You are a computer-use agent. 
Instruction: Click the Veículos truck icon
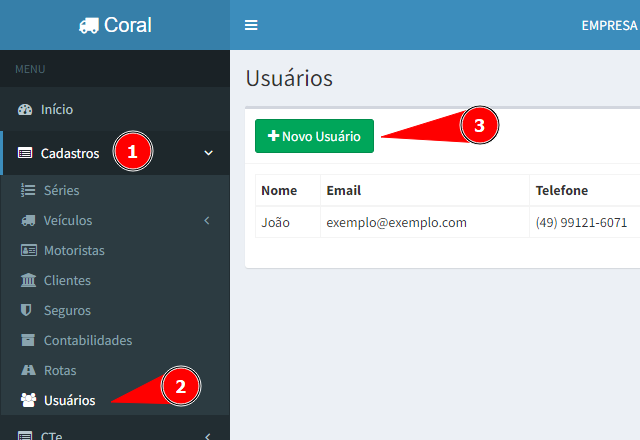[x=28, y=220]
